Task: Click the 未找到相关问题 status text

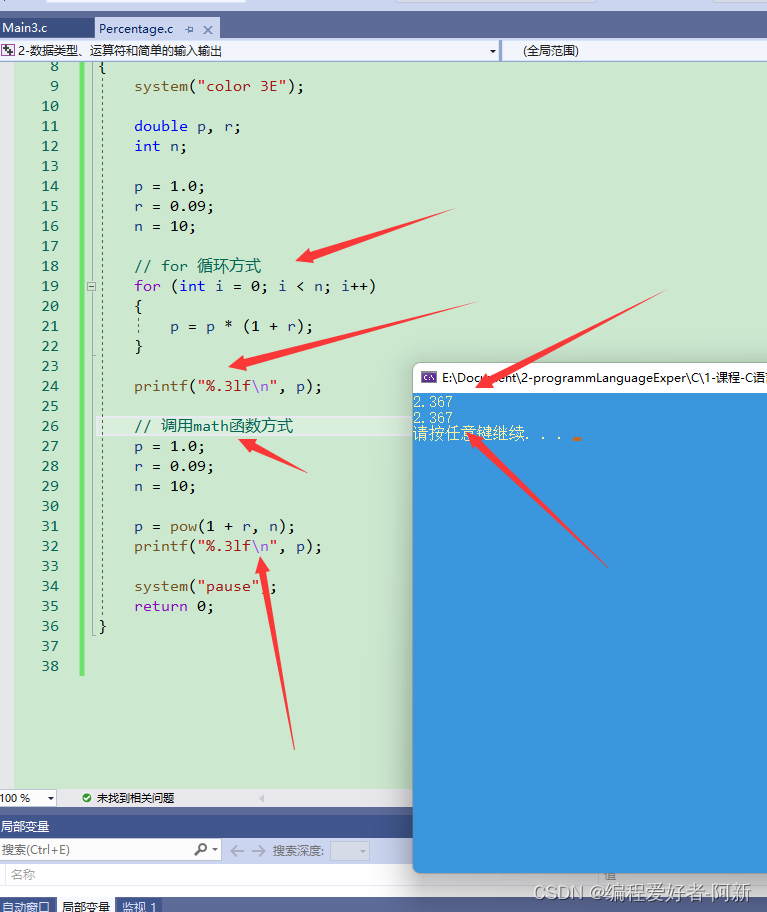Action: (x=135, y=798)
